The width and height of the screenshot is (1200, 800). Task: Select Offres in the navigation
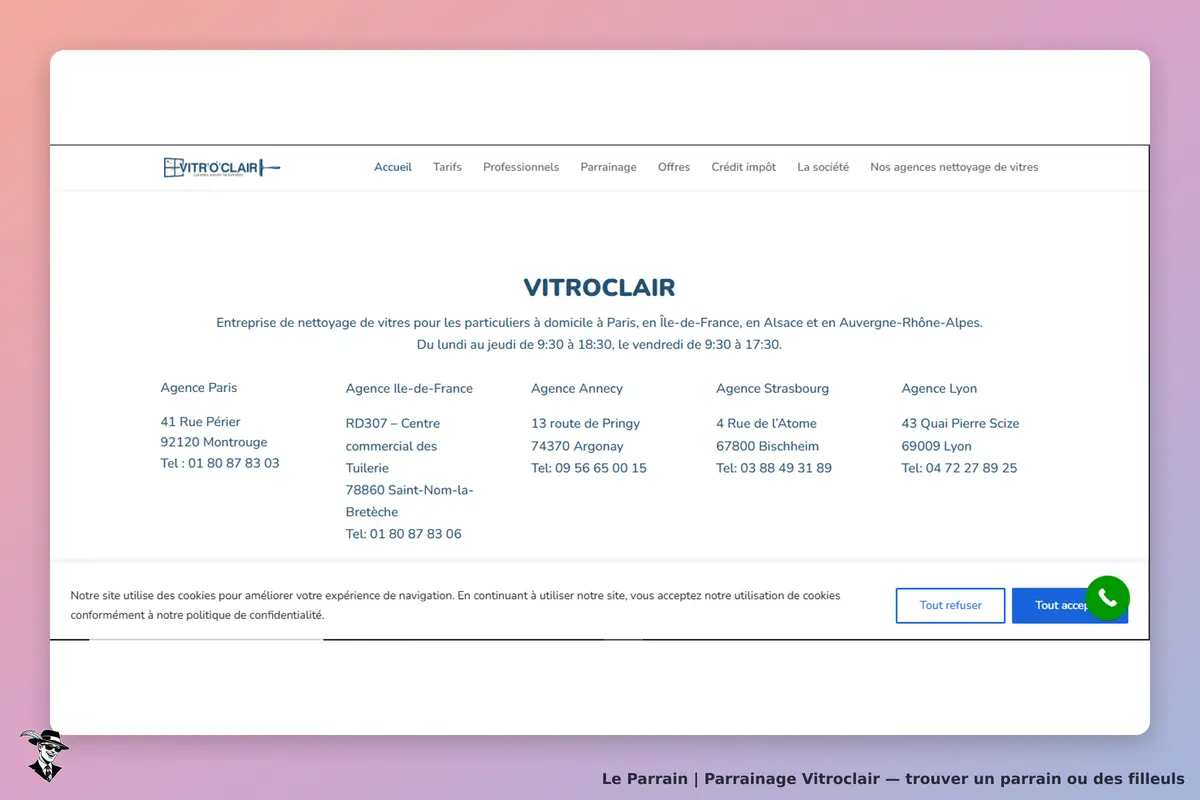click(x=674, y=167)
